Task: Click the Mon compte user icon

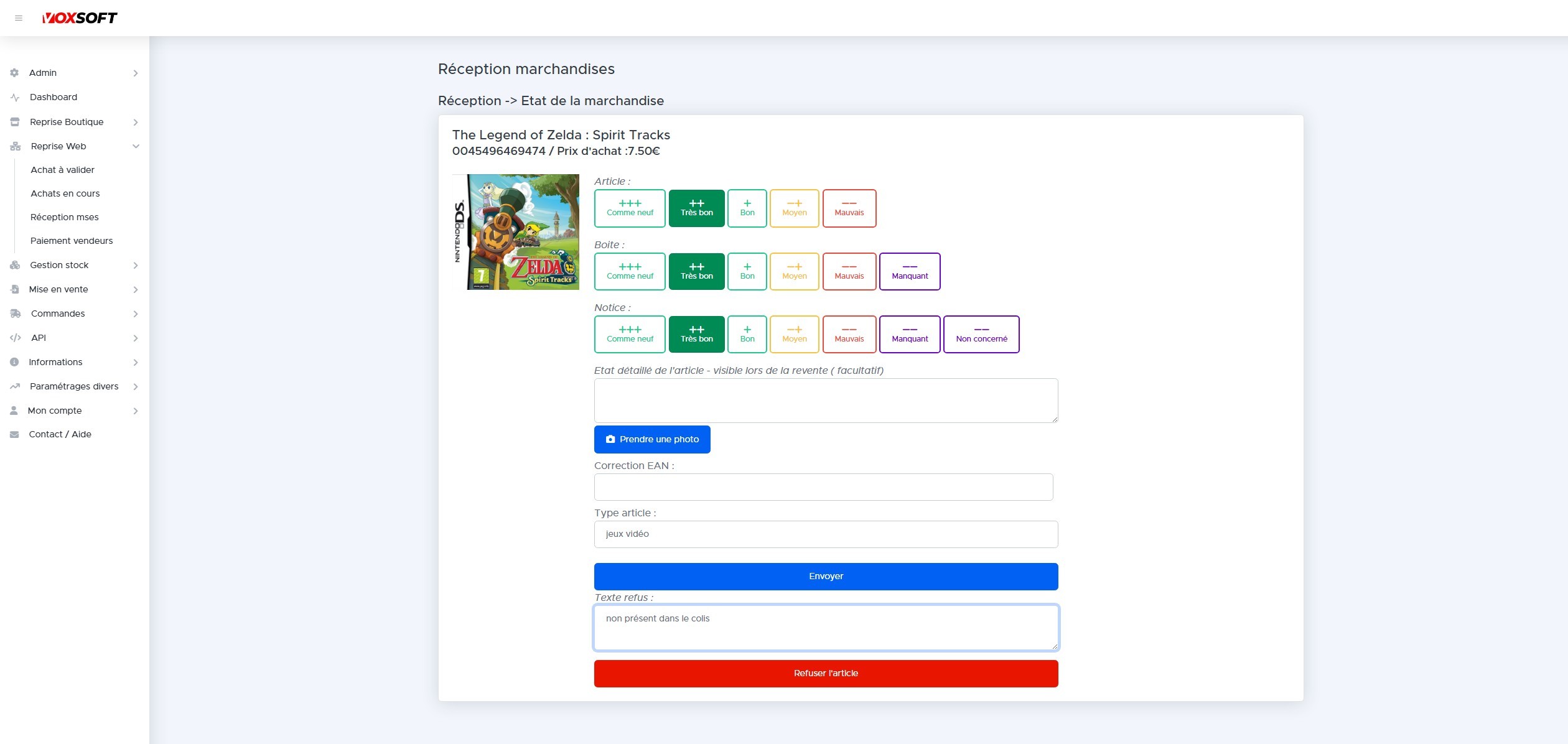Action: [14, 411]
